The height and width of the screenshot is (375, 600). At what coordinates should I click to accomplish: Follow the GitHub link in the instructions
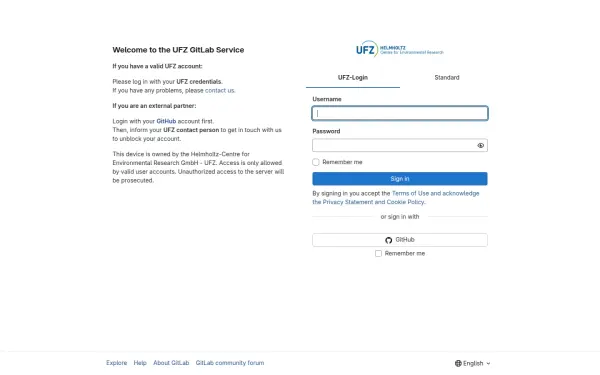pos(166,121)
